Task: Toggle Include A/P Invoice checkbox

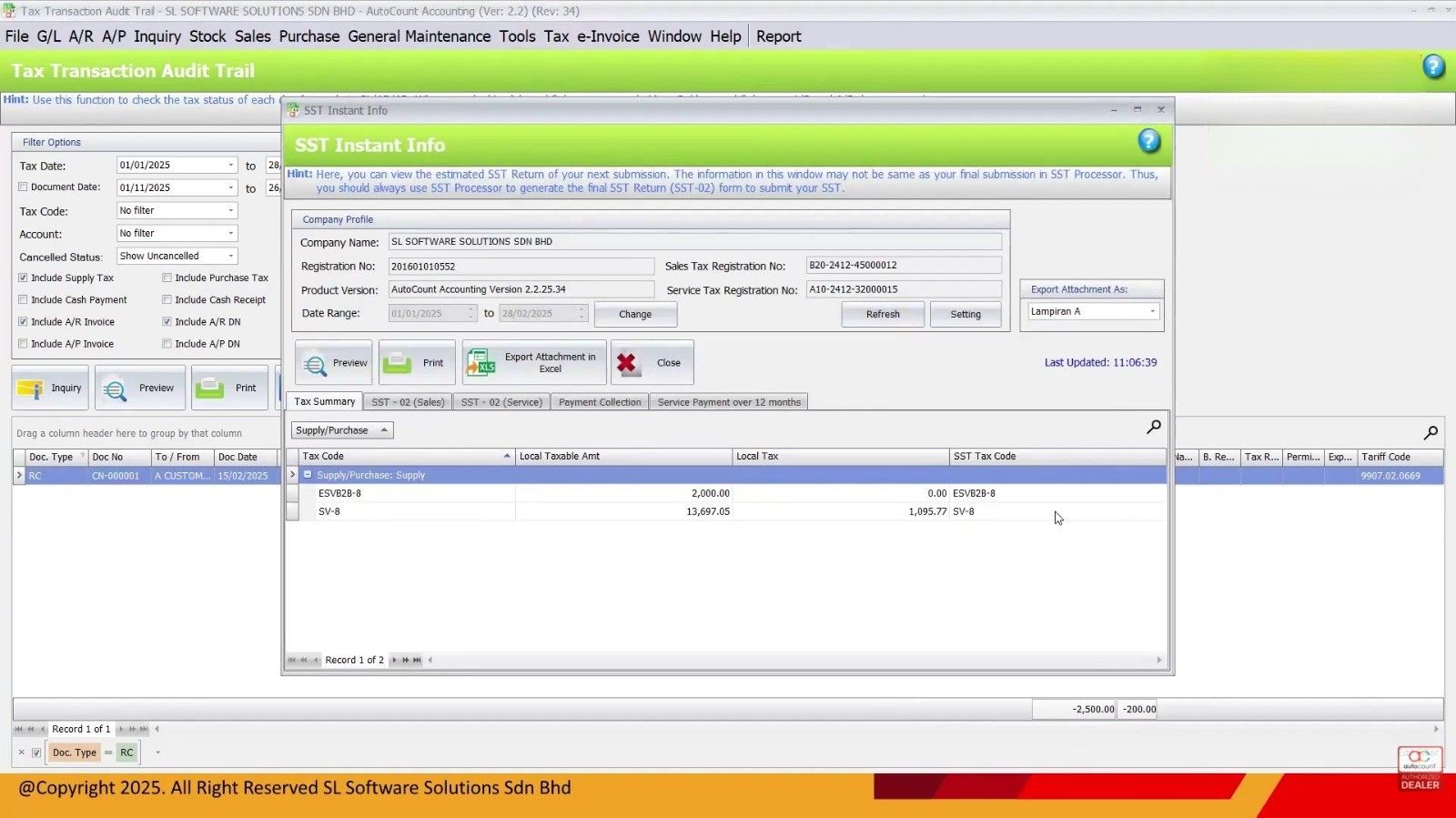Action: pos(23,344)
